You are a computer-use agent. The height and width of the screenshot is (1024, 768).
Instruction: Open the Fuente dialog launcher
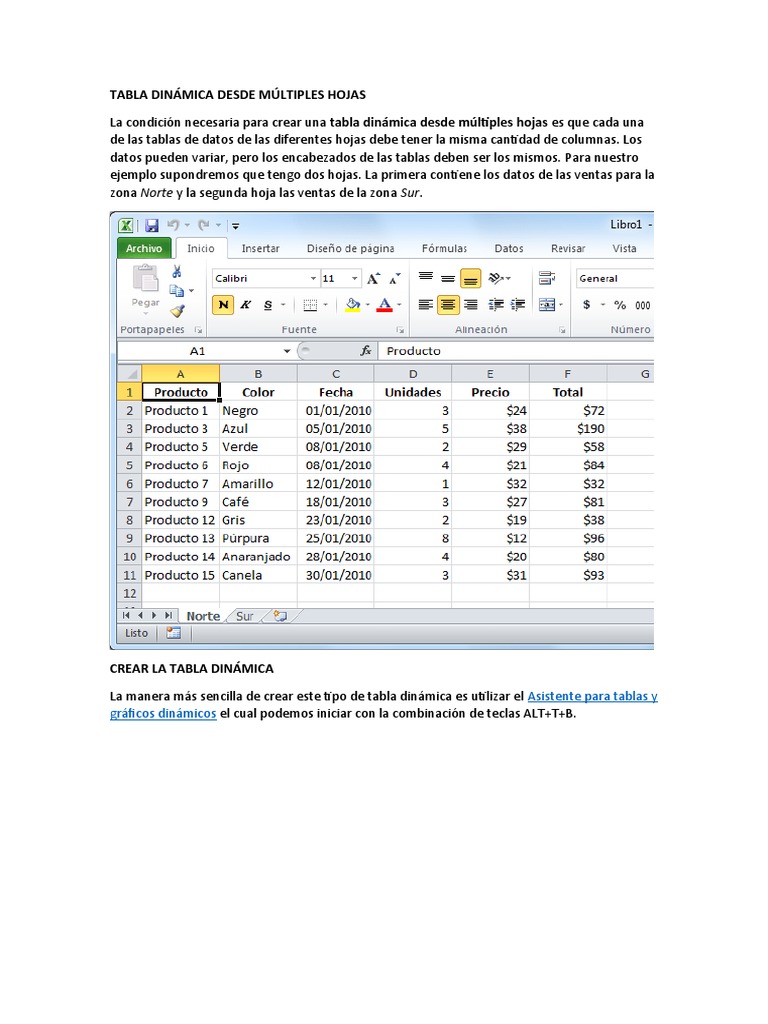400,330
